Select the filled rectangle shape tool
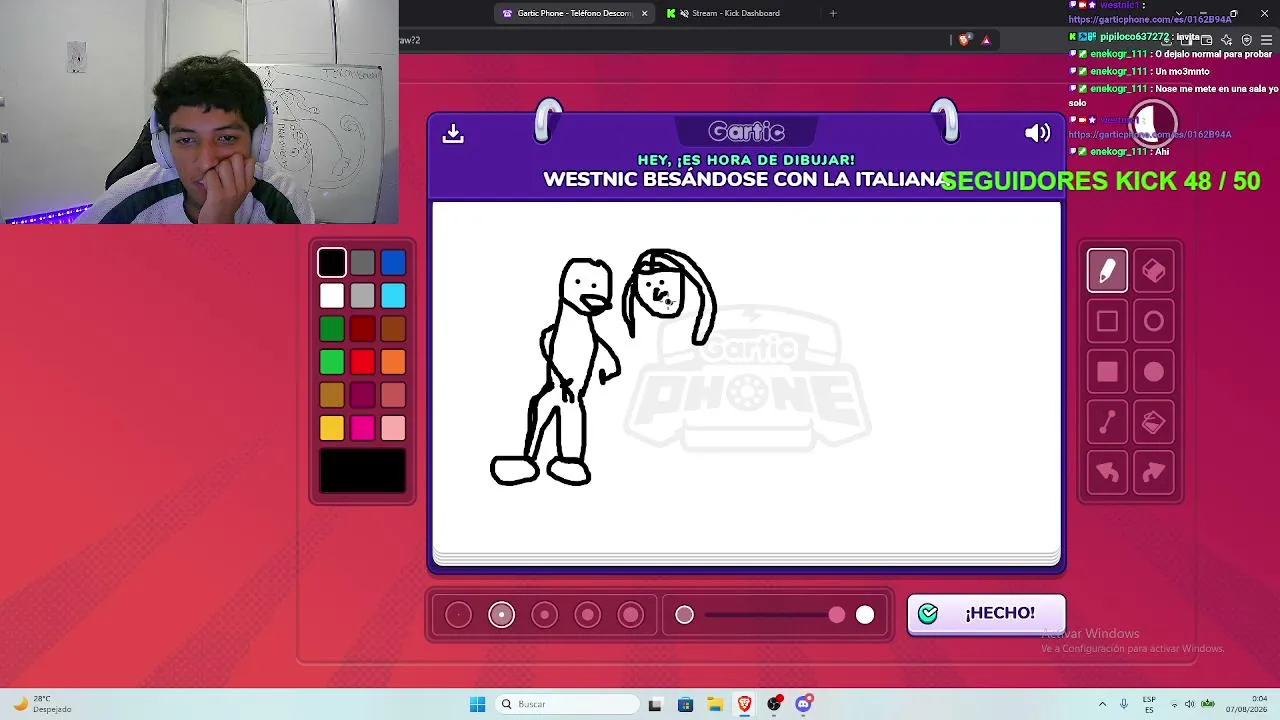This screenshot has width=1280, height=720. (x=1107, y=372)
